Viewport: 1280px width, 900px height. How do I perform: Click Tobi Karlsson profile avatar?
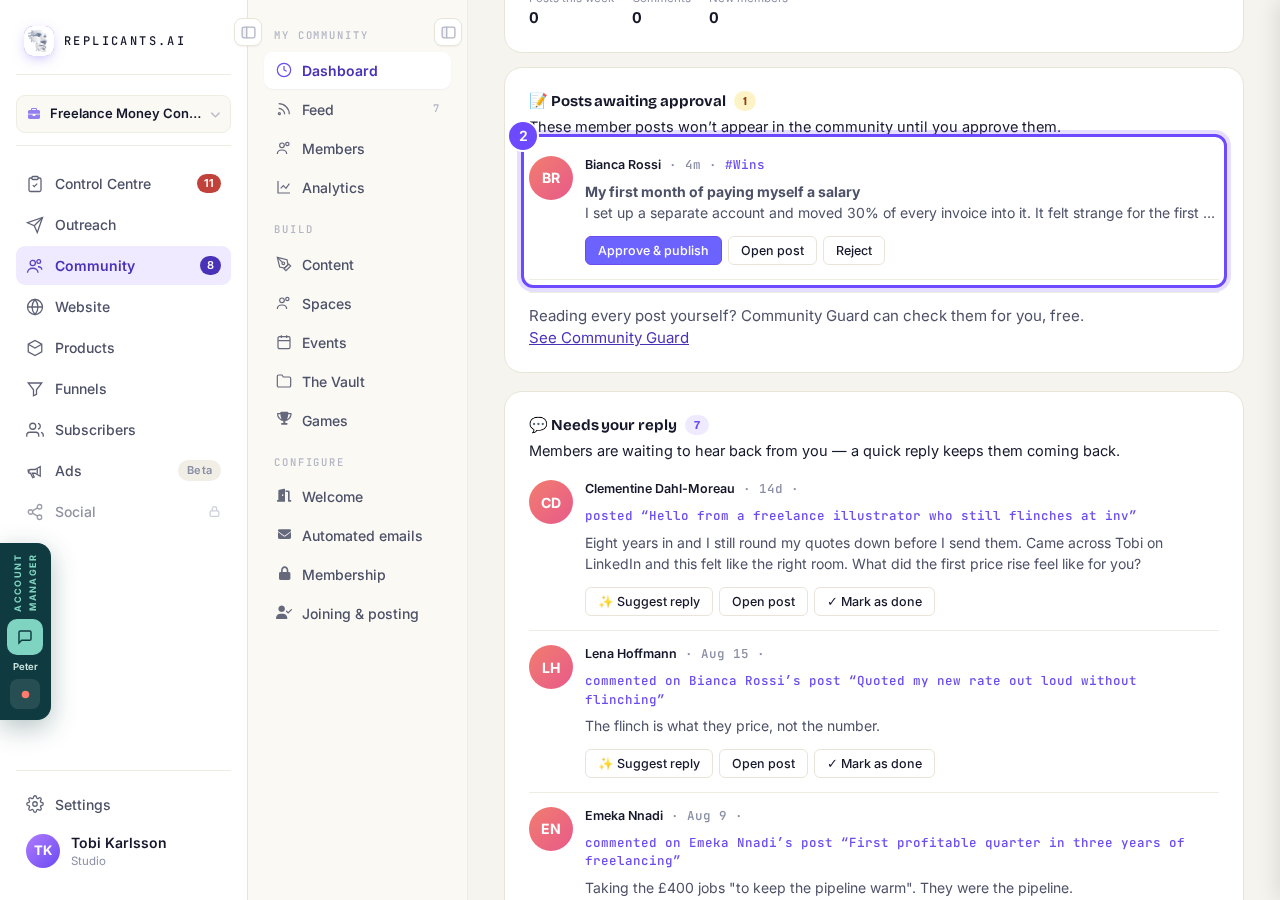(43, 851)
